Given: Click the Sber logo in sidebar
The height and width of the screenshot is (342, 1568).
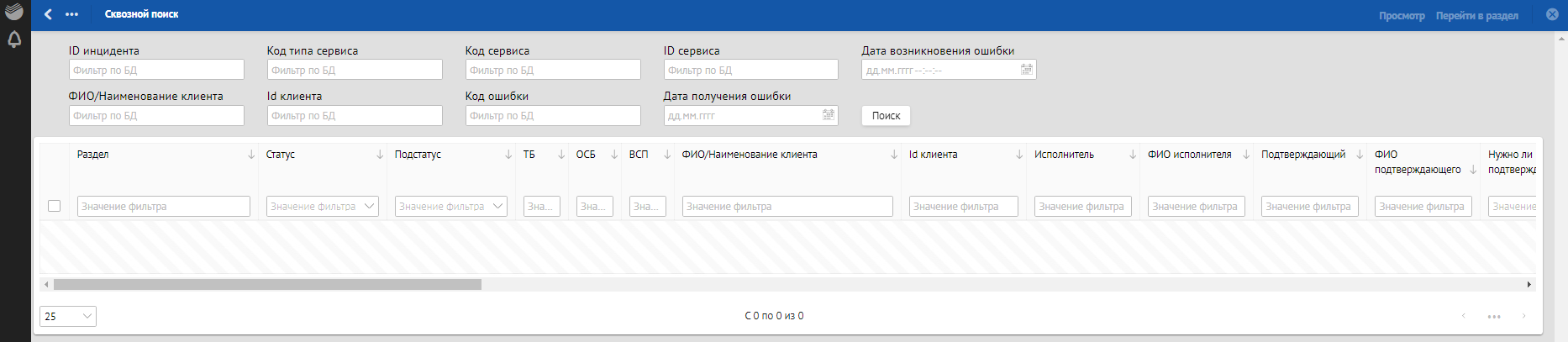Looking at the screenshot, I should point(14,11).
